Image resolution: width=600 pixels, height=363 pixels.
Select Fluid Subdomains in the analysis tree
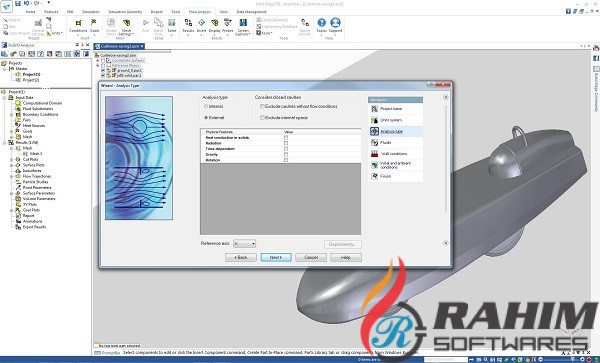(x=38, y=109)
